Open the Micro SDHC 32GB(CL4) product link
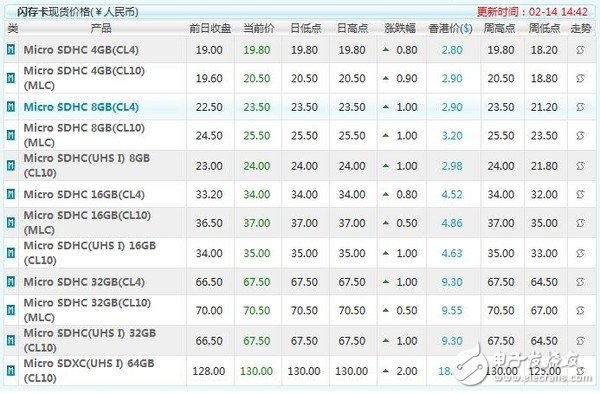 [x=84, y=282]
